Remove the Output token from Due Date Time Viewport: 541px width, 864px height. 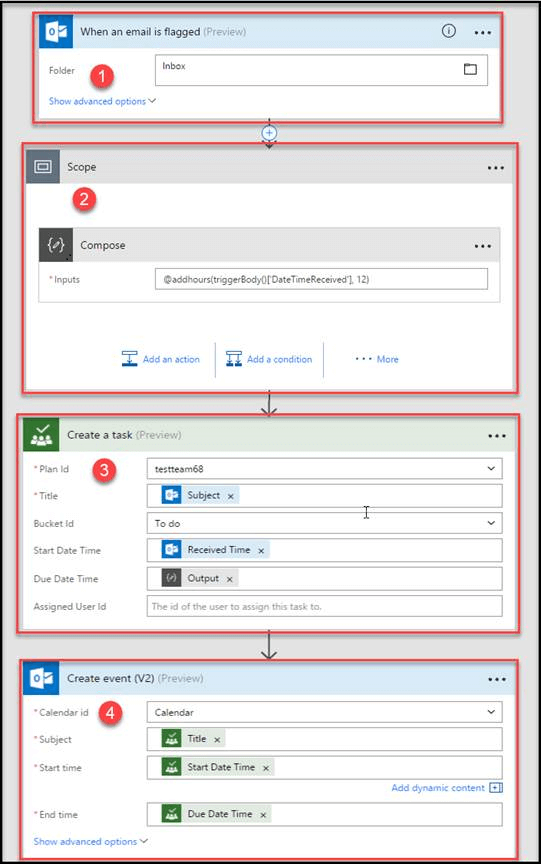tap(230, 579)
